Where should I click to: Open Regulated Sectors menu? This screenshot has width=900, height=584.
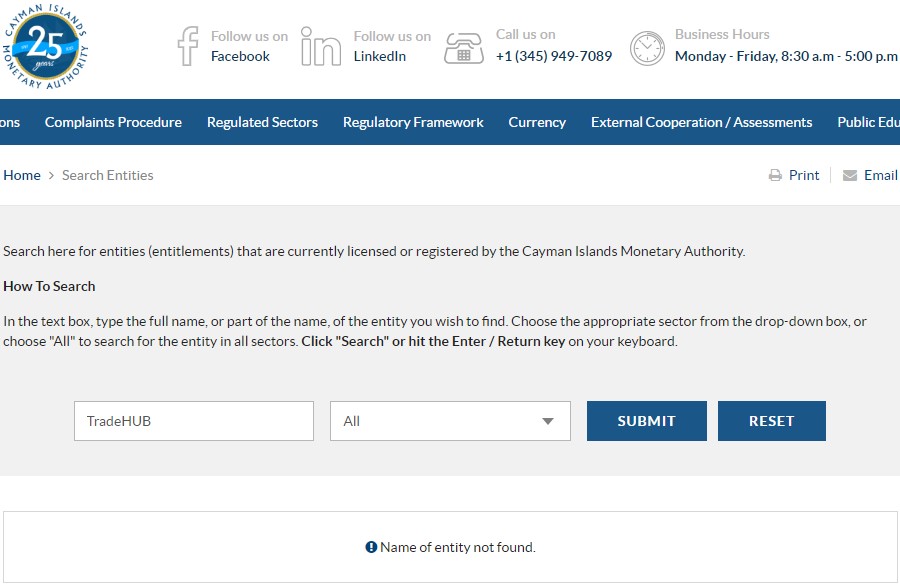point(262,122)
